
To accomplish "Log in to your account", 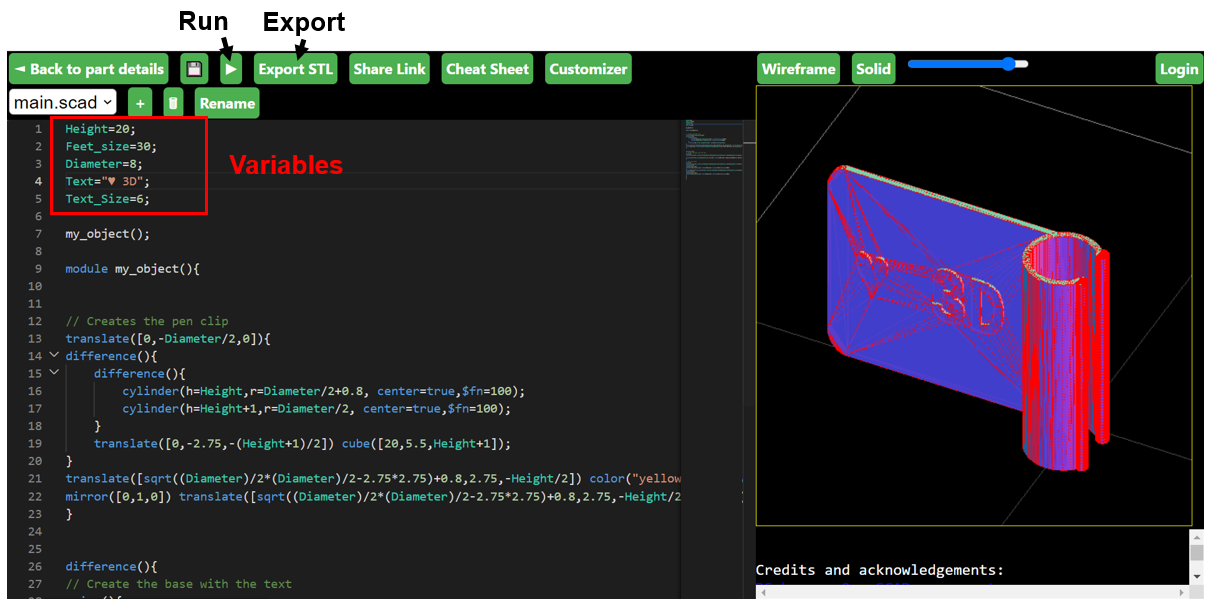I will (1178, 69).
